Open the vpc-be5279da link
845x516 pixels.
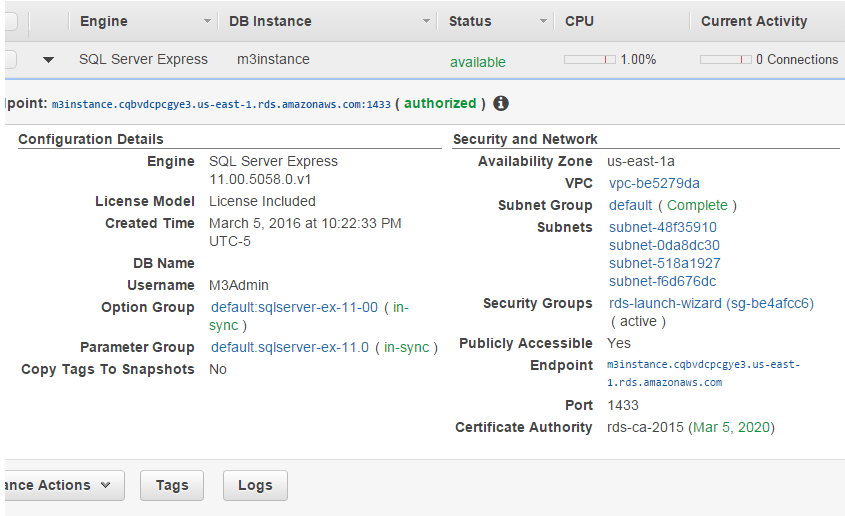654,183
